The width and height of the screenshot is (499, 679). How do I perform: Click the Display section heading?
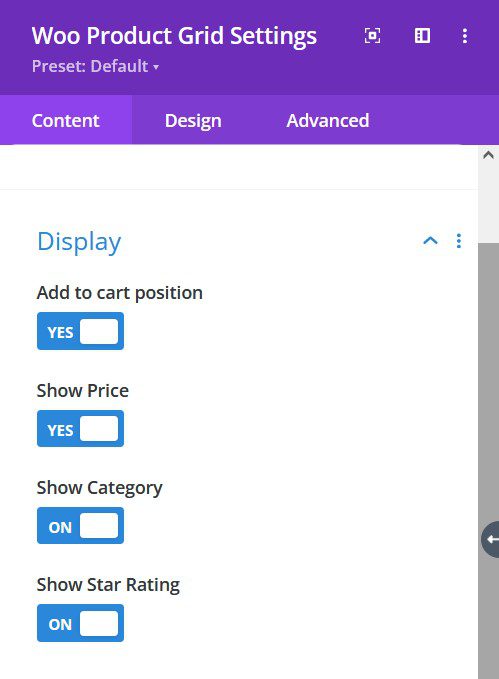coord(79,242)
